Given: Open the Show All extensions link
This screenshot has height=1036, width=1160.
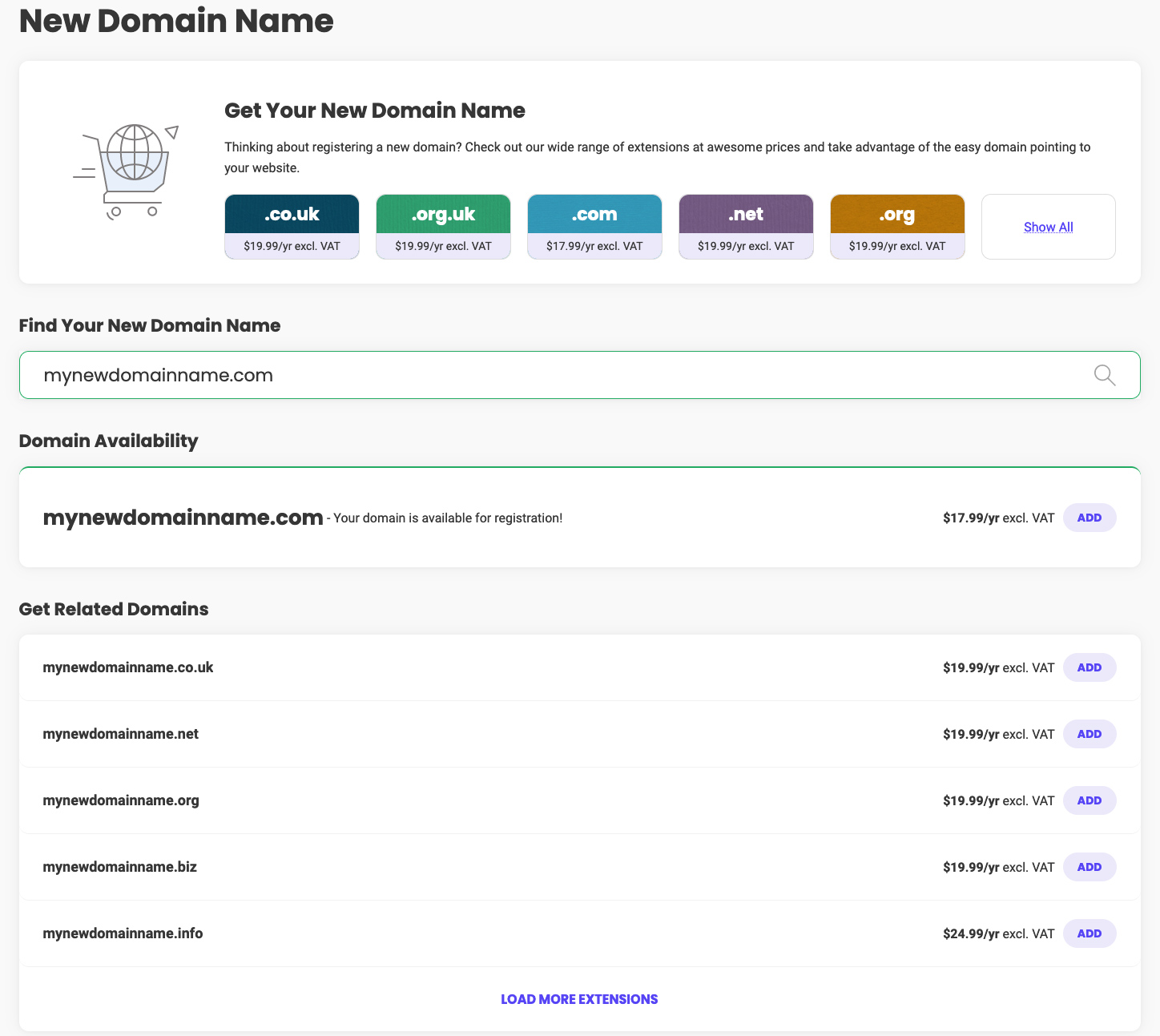Looking at the screenshot, I should (1048, 227).
